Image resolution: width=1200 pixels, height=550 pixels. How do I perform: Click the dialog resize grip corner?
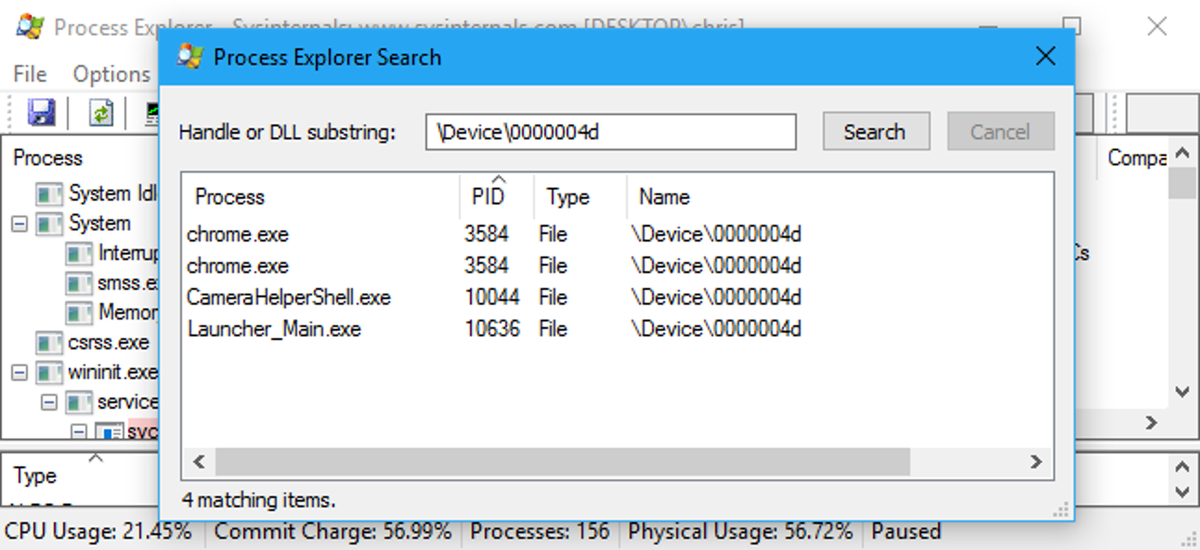coord(1062,508)
